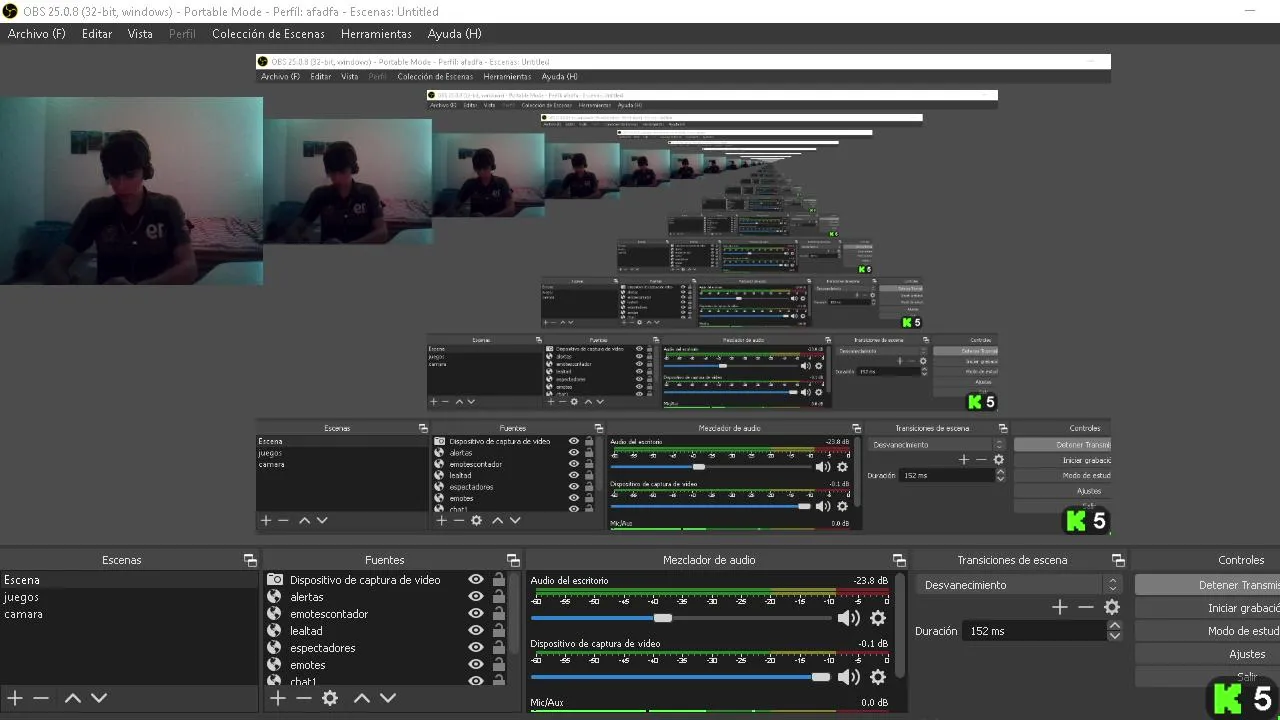Click Dispositivo de captura volume slider

(680, 677)
